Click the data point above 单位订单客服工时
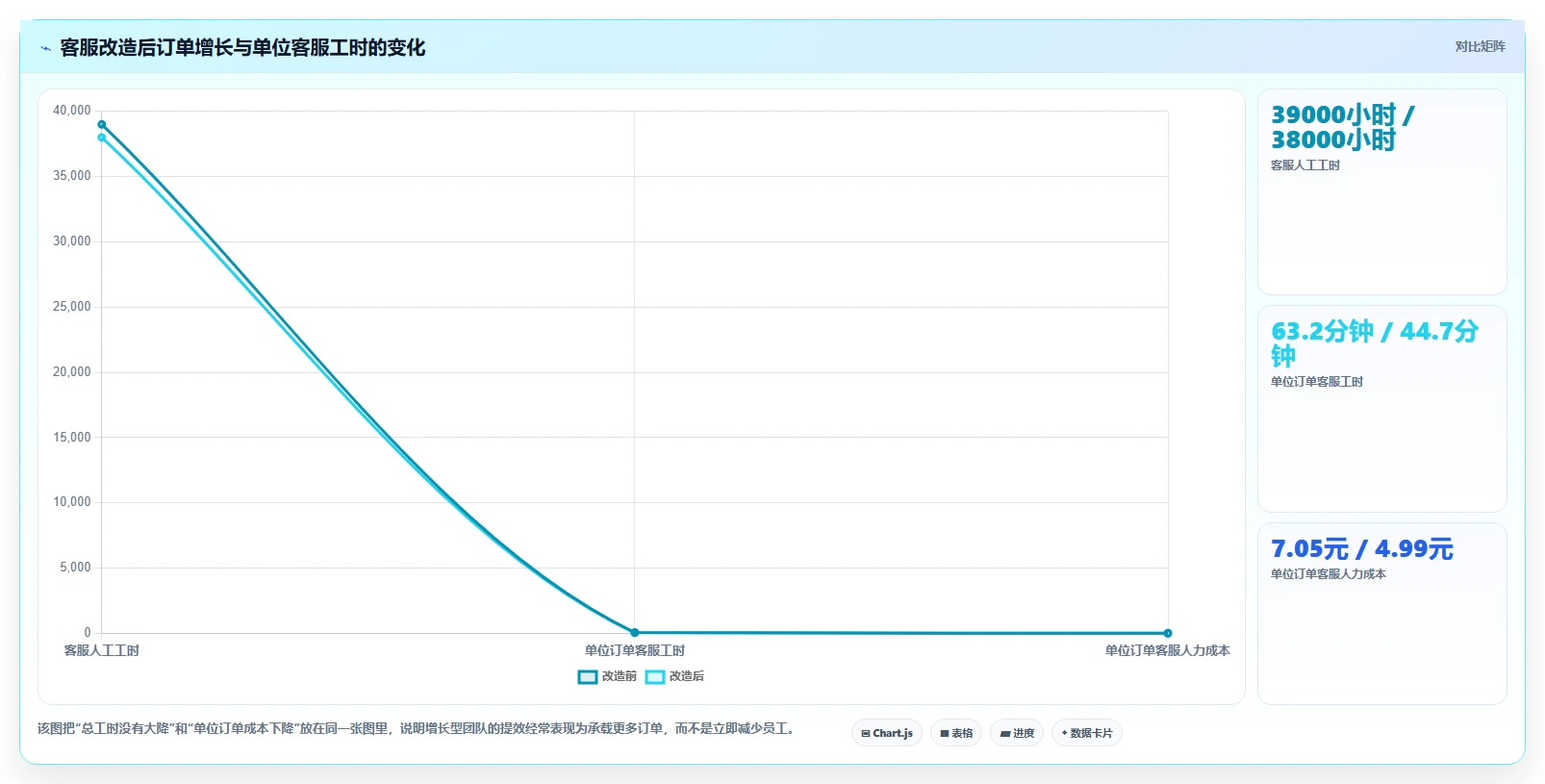The height and width of the screenshot is (784, 1545). pos(634,633)
